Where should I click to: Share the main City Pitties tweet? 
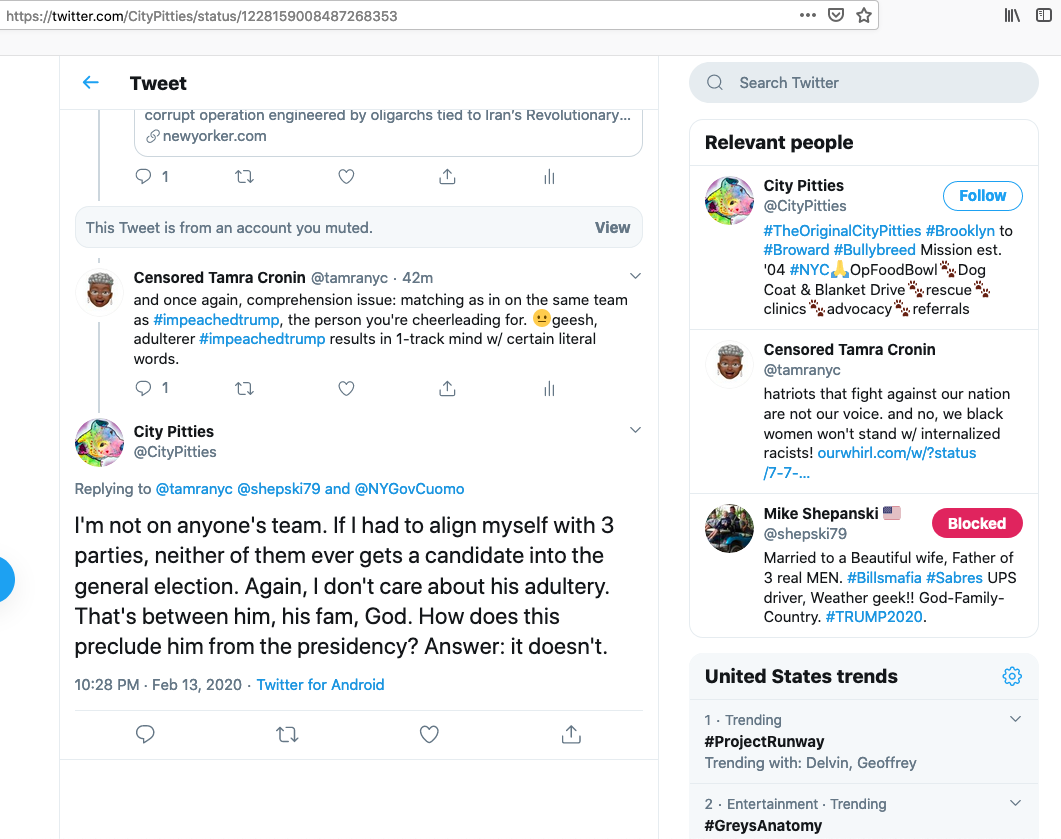pyautogui.click(x=571, y=735)
